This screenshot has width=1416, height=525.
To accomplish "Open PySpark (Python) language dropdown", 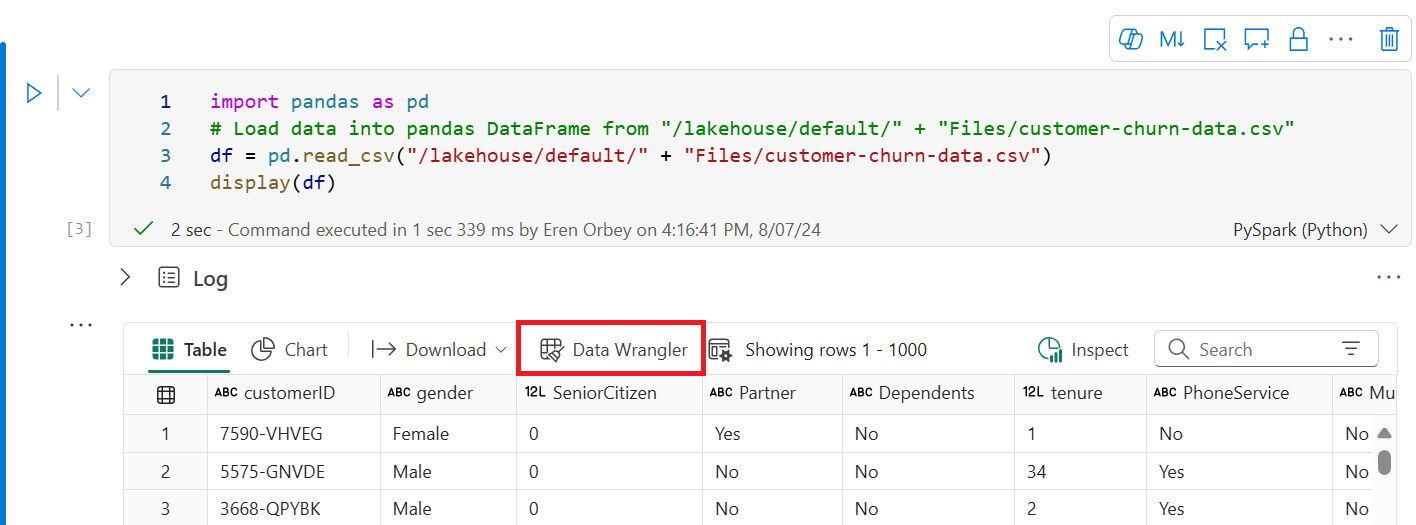I will (x=1315, y=230).
